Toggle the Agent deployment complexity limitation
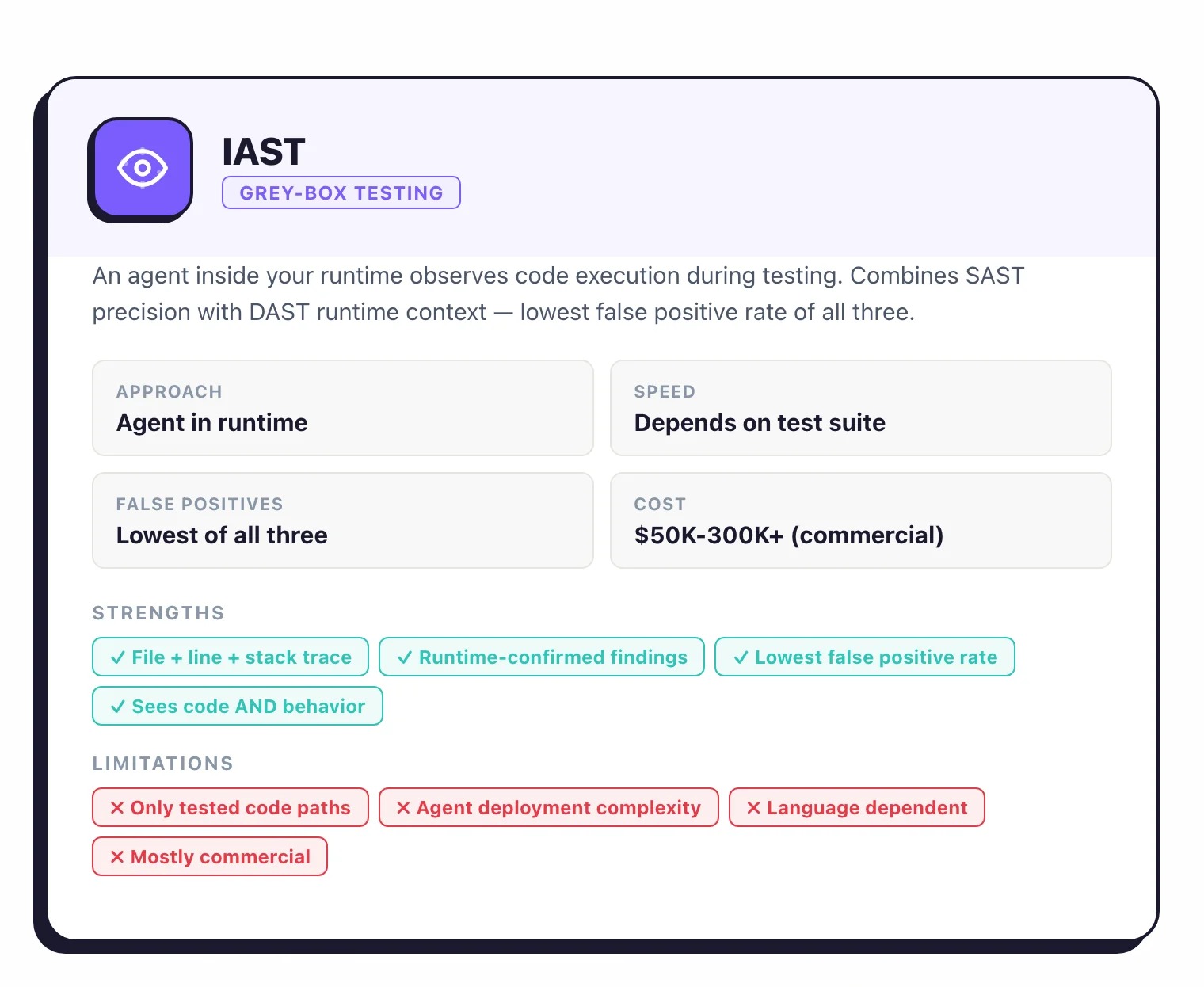 click(549, 807)
